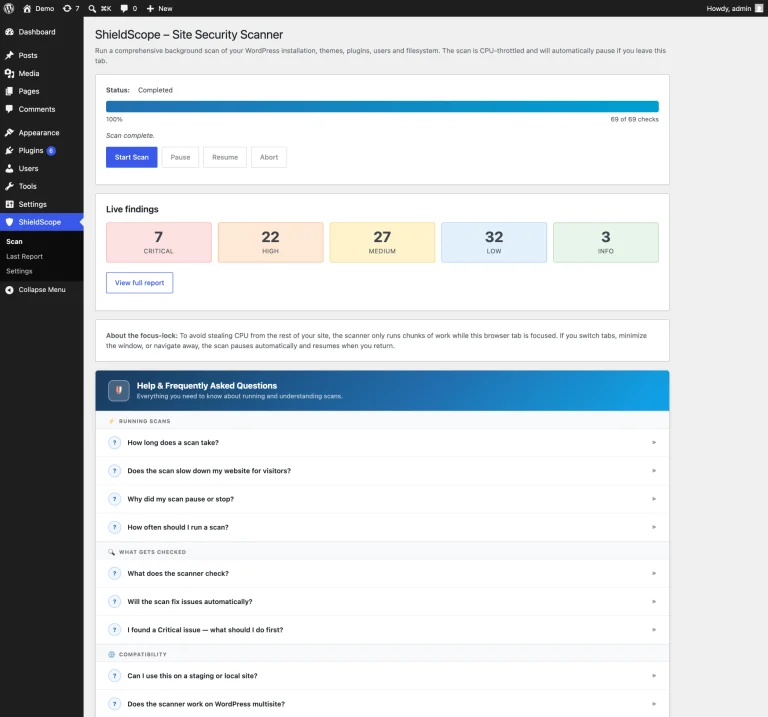Screen dimensions: 768x717
Task: Open the Demo site home icon
Action: pyautogui.click(x=27, y=8)
